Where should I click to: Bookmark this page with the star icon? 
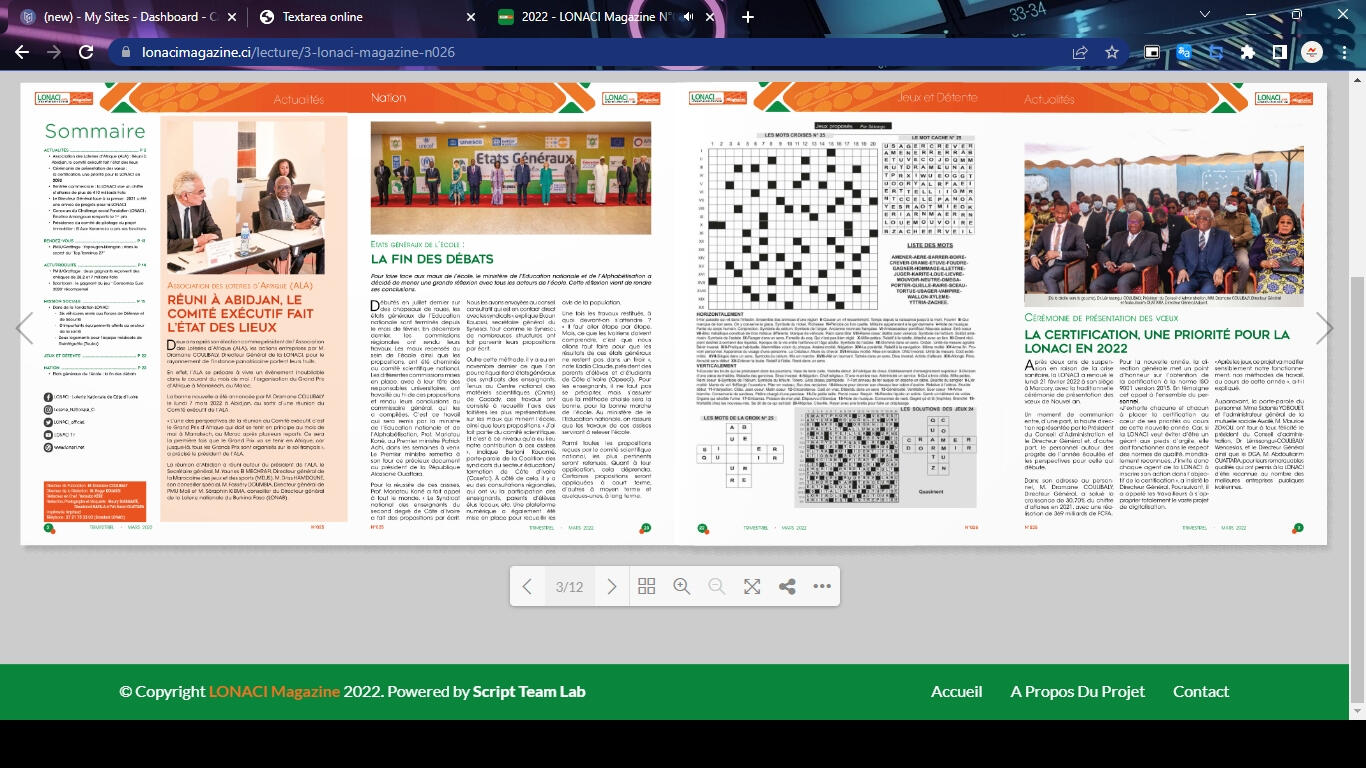[x=1112, y=52]
